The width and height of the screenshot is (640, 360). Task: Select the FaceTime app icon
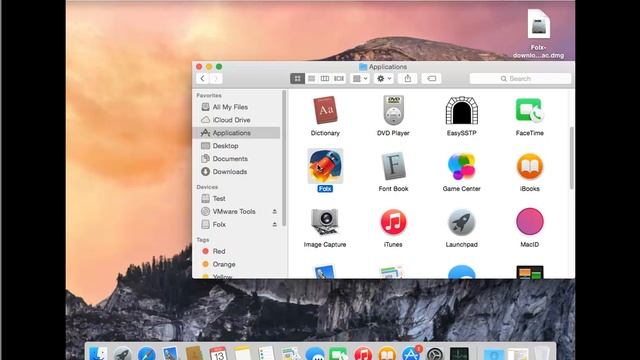[x=529, y=110]
